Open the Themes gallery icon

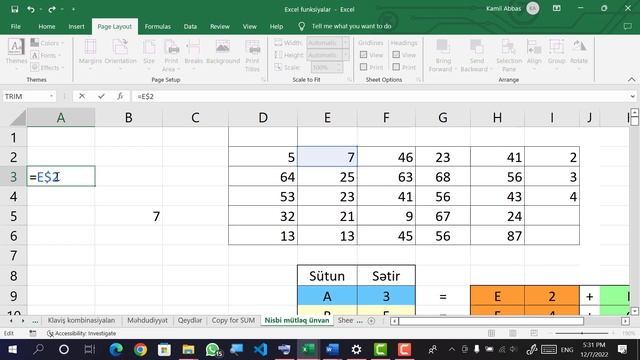pos(16,47)
